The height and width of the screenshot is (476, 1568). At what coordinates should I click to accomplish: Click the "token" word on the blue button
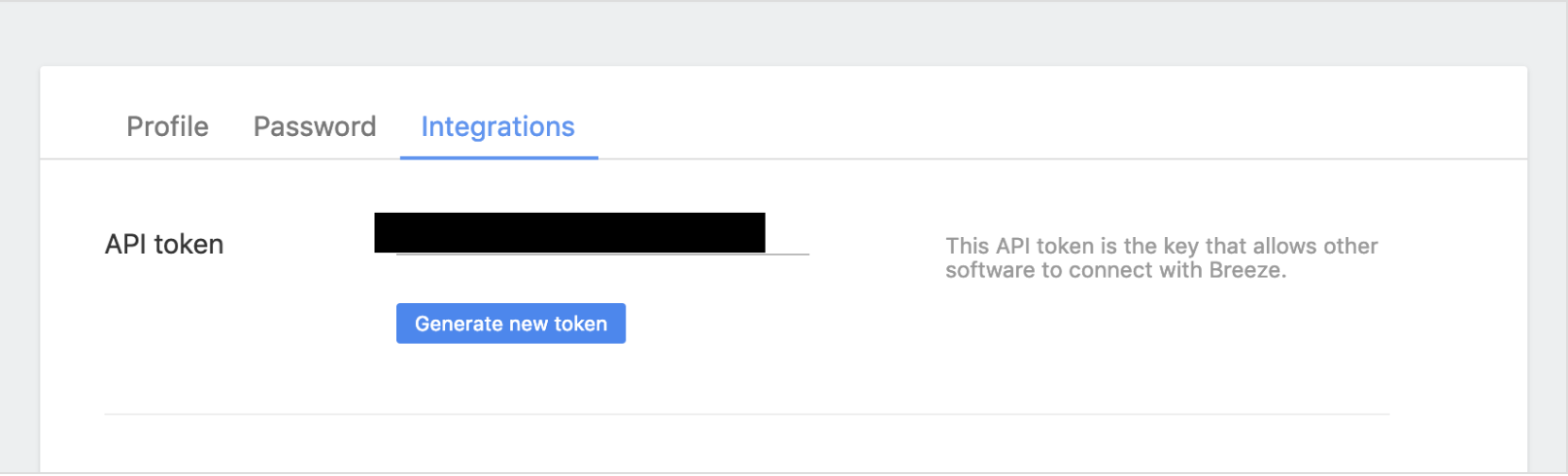[x=580, y=324]
